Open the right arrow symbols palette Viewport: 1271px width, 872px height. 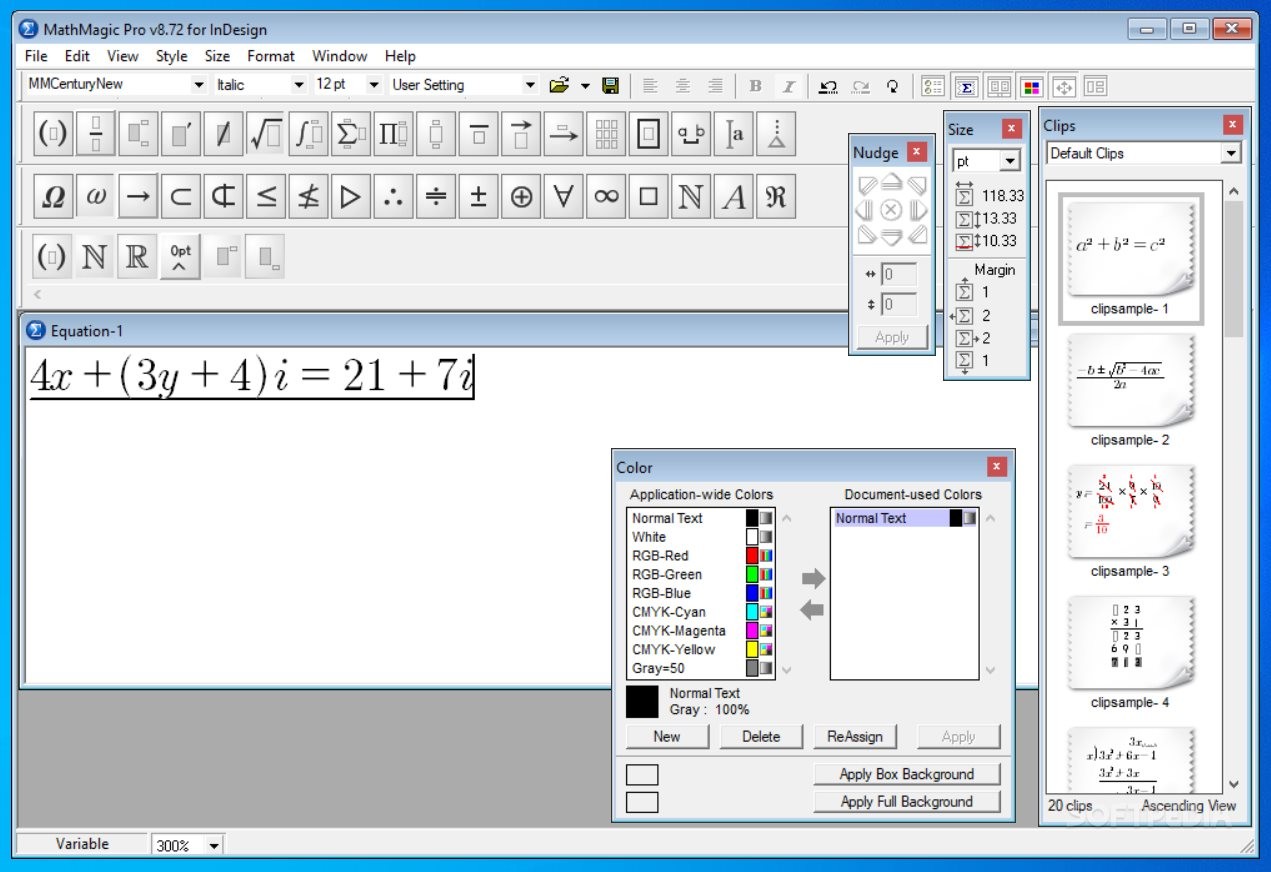point(138,197)
